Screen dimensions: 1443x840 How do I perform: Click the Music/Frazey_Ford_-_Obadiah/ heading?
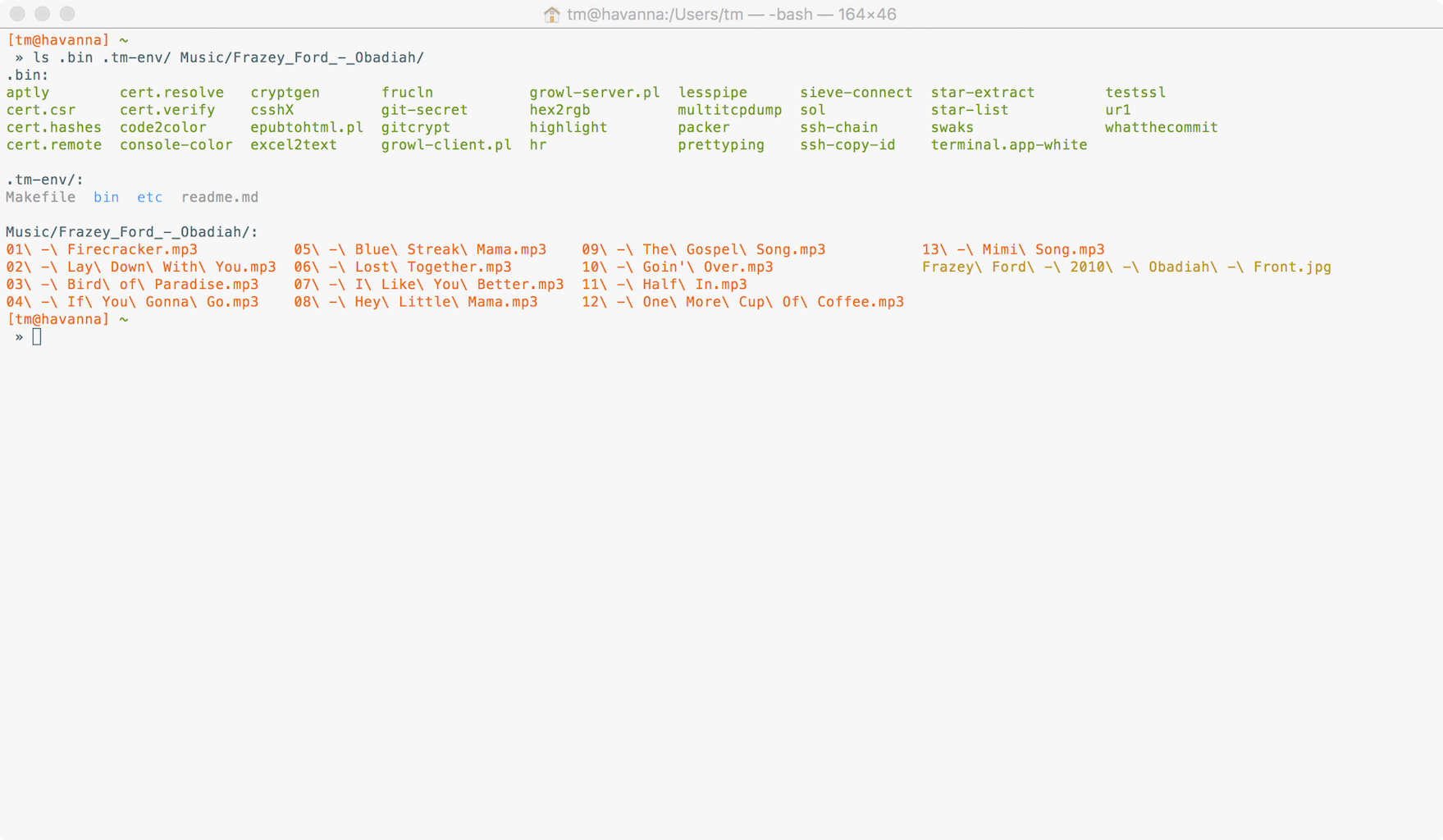tap(130, 231)
